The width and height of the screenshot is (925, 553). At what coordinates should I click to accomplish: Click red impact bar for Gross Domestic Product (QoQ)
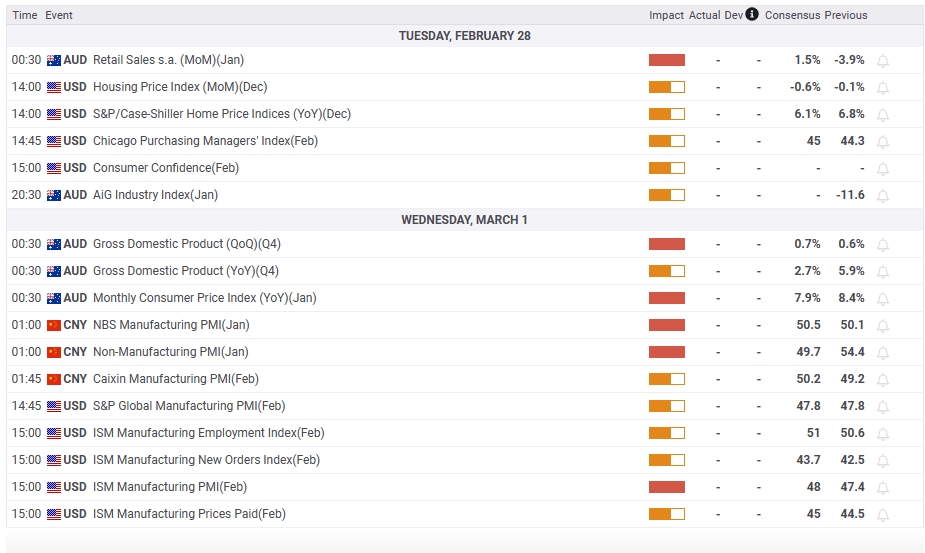[x=666, y=244]
